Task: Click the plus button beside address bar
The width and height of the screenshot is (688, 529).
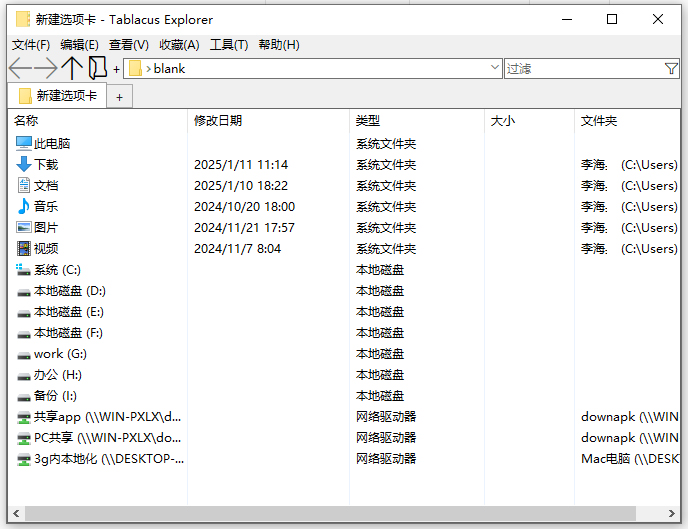Action: point(116,69)
